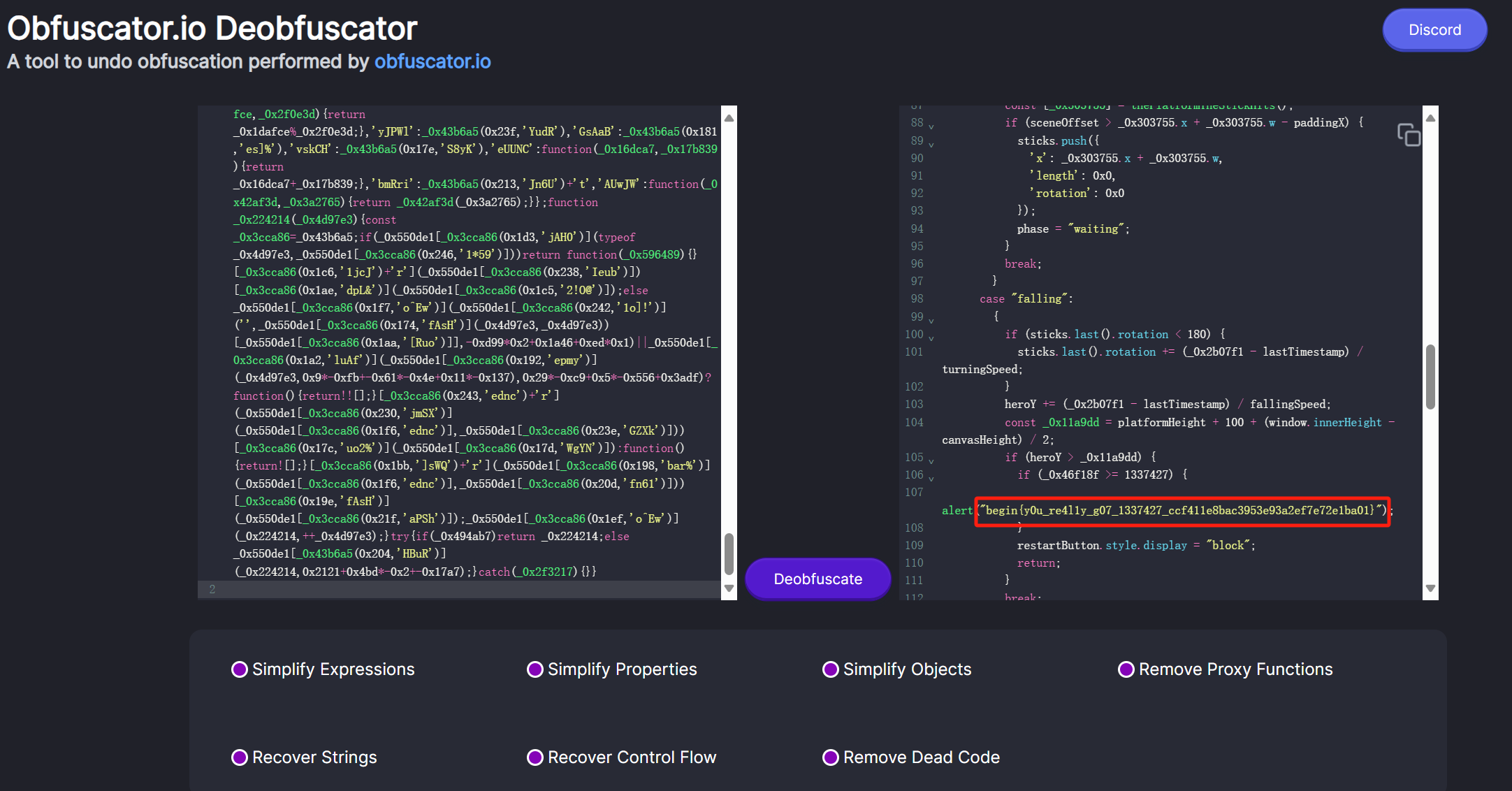Collapse code fold at line 99
Image resolution: width=1512 pixels, height=791 pixels.
coord(931,321)
